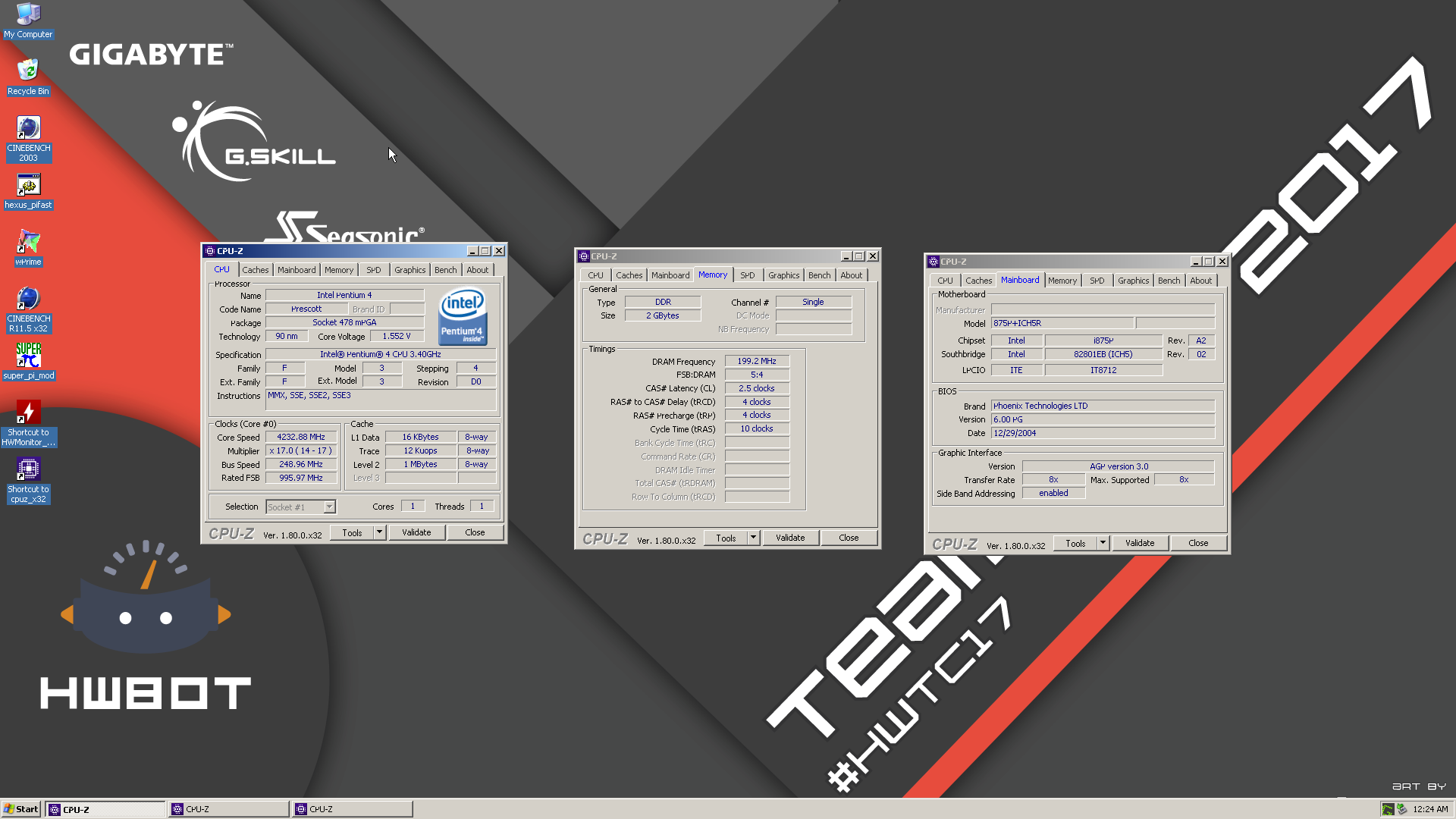The width and height of the screenshot is (1456, 819).
Task: Open Bench tab in middle CPU-Z window
Action: tap(820, 275)
